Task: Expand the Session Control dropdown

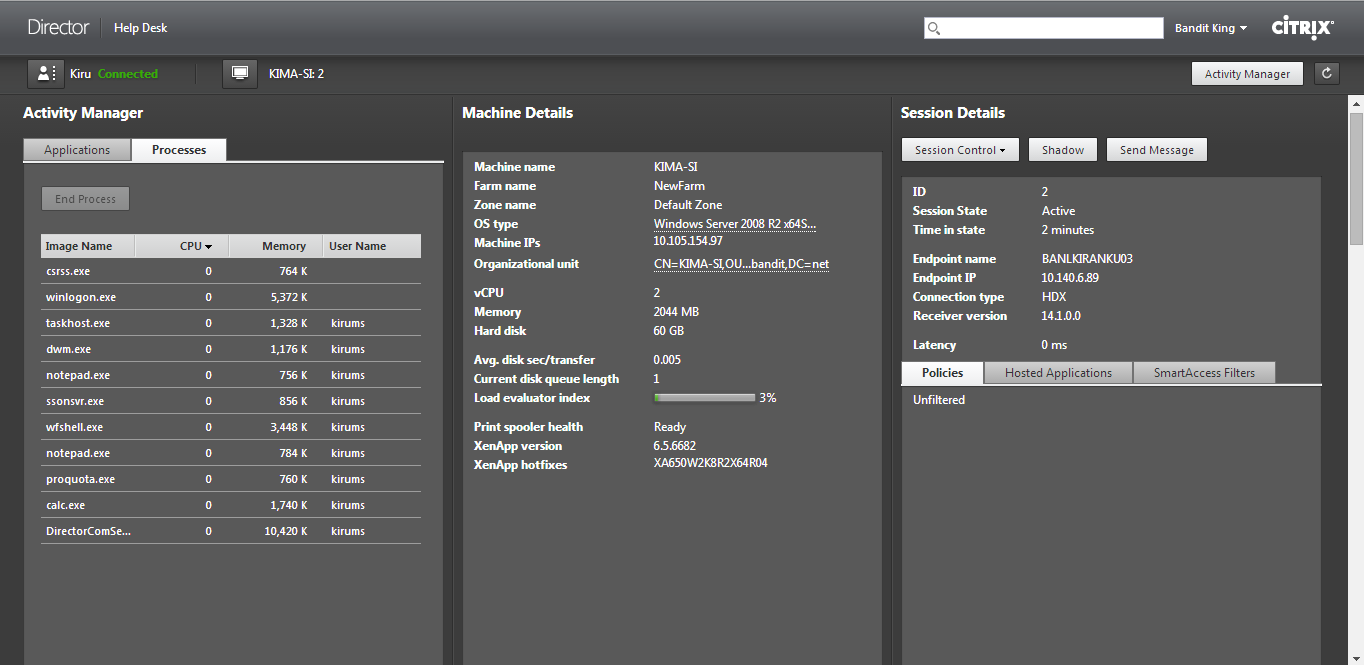Action: [x=960, y=150]
